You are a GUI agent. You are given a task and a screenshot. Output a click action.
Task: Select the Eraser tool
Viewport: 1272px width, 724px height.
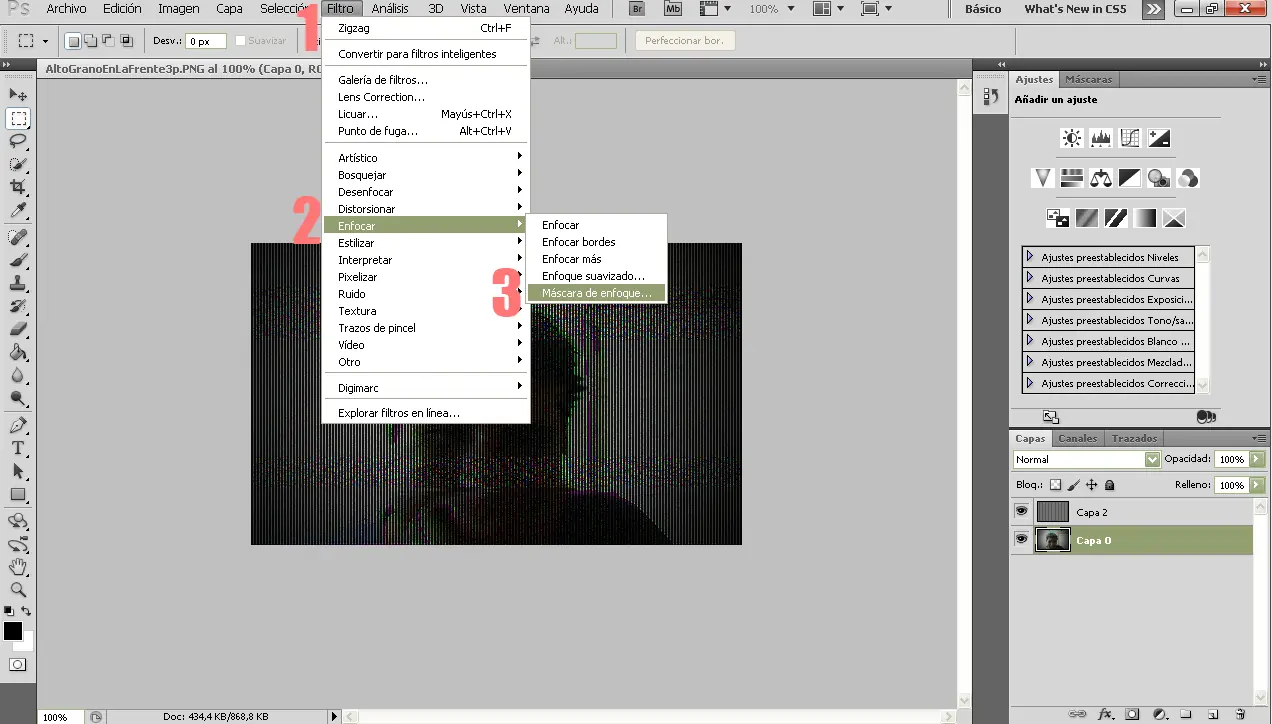point(18,329)
